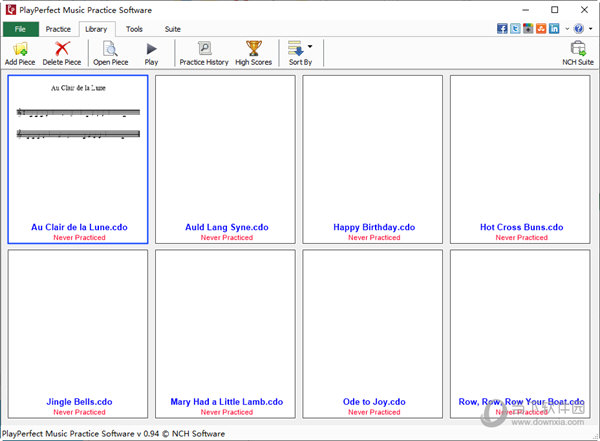Open the Practice History view
The width and height of the screenshot is (600, 441).
coord(204,53)
